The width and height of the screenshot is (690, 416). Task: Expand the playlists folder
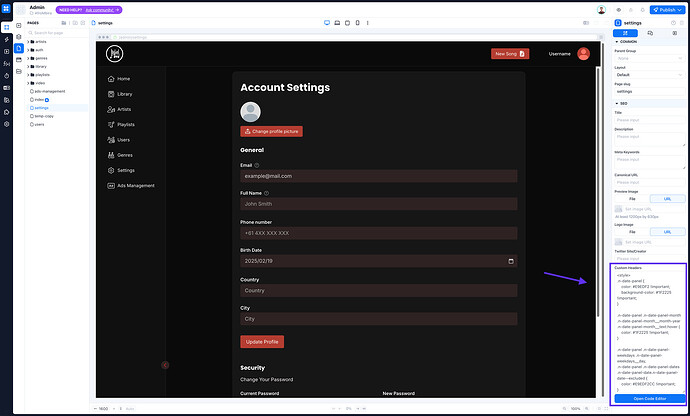tap(28, 75)
